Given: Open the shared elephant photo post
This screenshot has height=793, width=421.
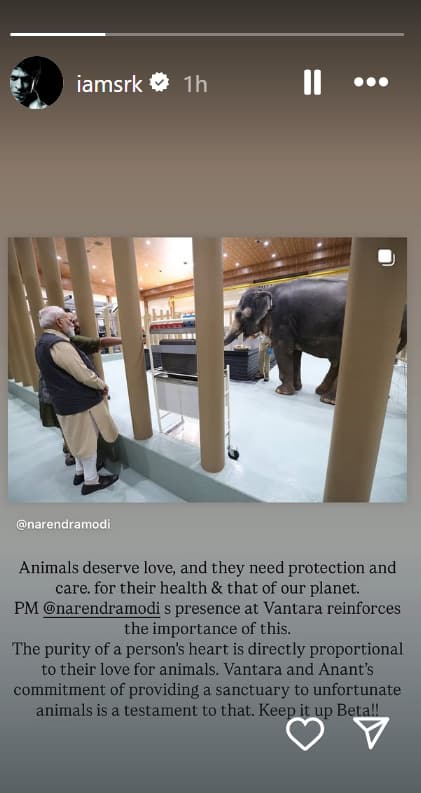Looking at the screenshot, I should point(207,370).
